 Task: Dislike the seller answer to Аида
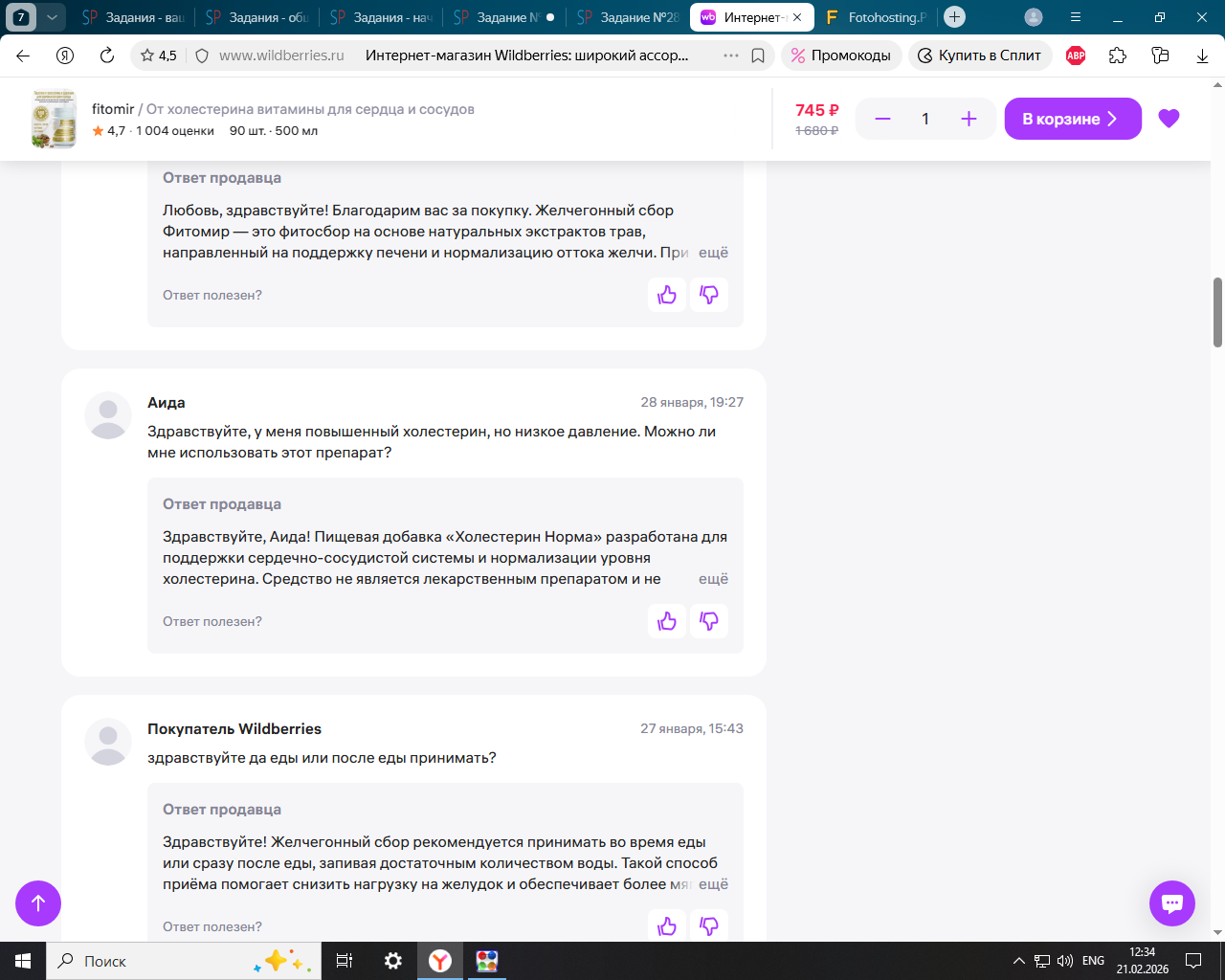(709, 621)
